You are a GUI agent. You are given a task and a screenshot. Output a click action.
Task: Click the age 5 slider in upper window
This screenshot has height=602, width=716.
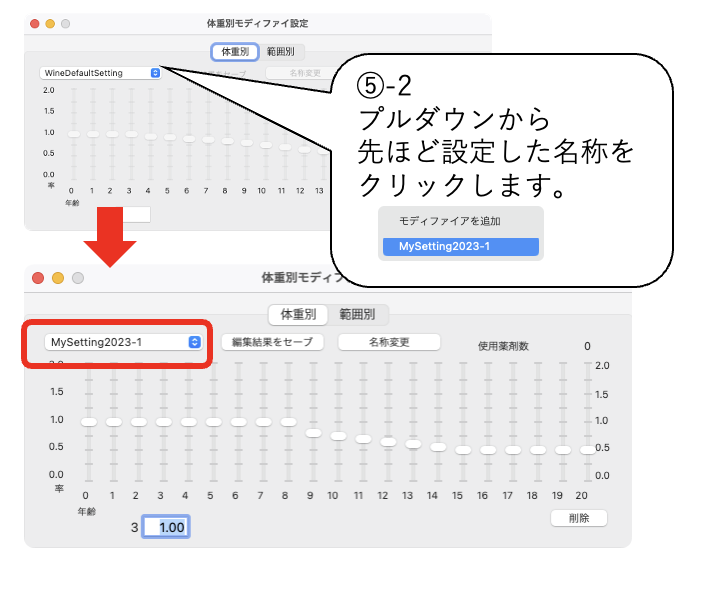coord(169,137)
